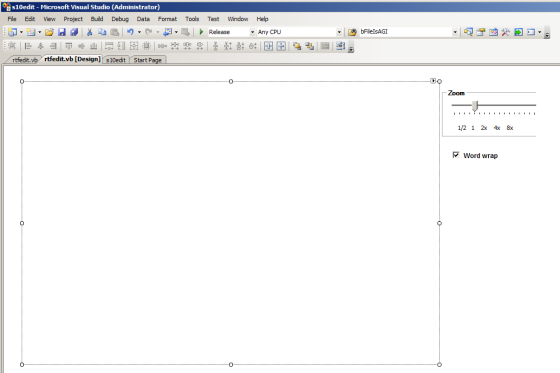This screenshot has height=373, width=560.
Task: Click the Align to Grid layout icon
Action: [x=12, y=46]
